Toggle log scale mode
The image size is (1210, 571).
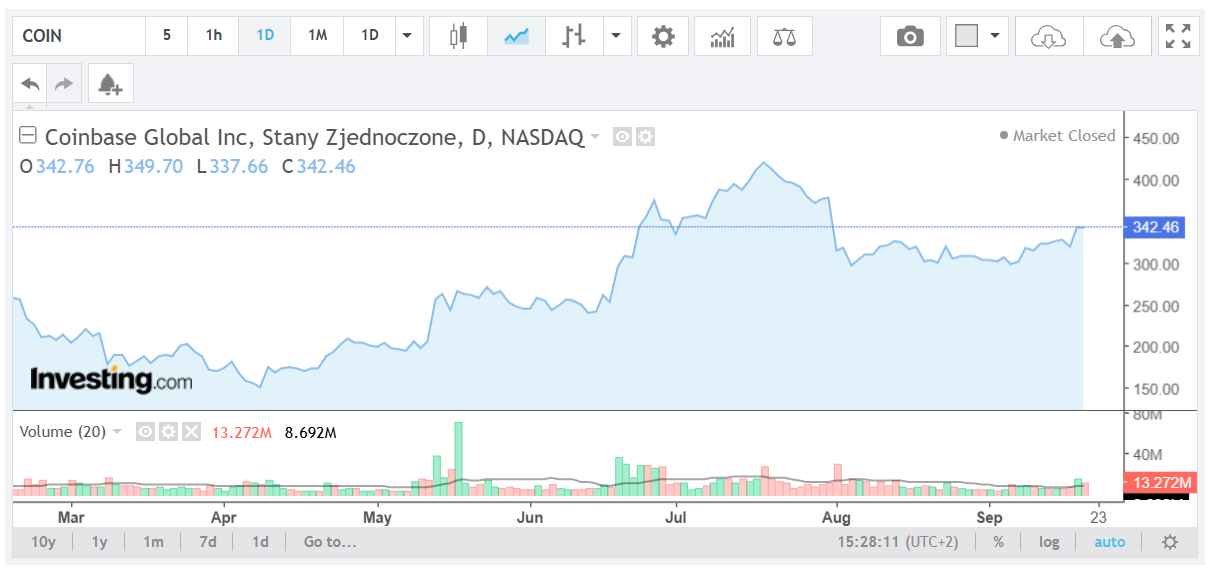[x=1049, y=542]
